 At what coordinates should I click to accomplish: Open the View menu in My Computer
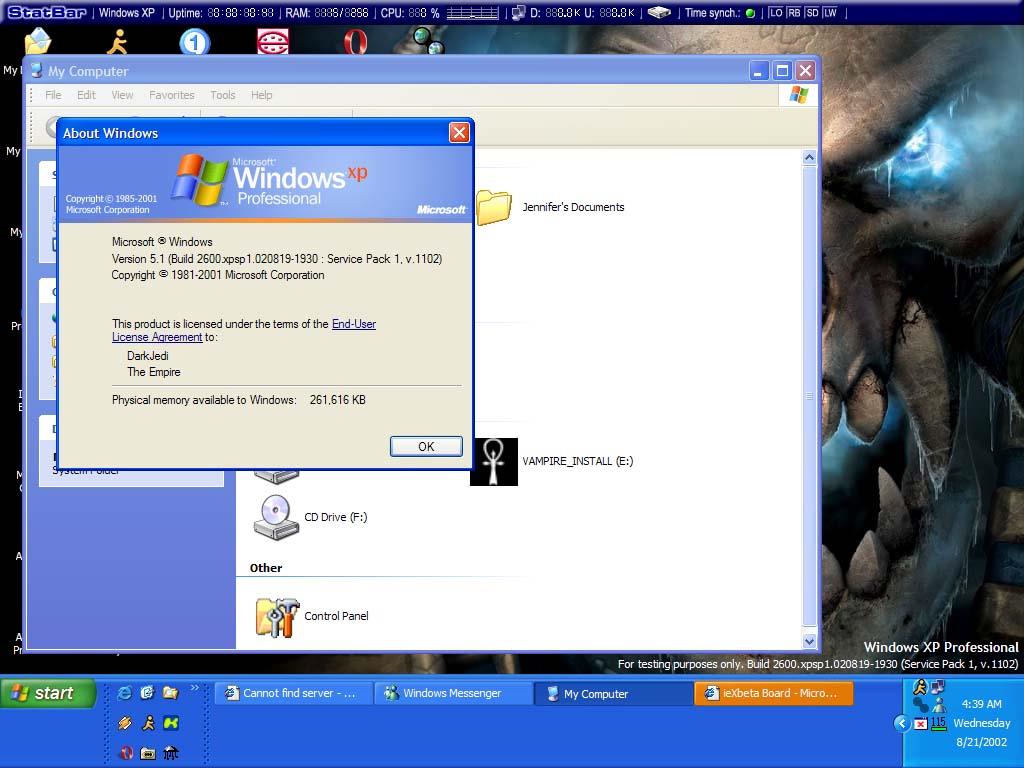(x=122, y=95)
